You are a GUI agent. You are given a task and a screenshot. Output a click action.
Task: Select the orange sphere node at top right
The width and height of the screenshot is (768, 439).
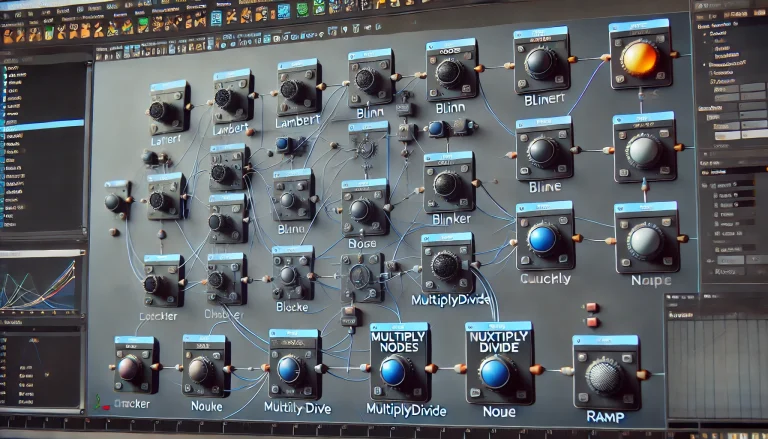(639, 58)
